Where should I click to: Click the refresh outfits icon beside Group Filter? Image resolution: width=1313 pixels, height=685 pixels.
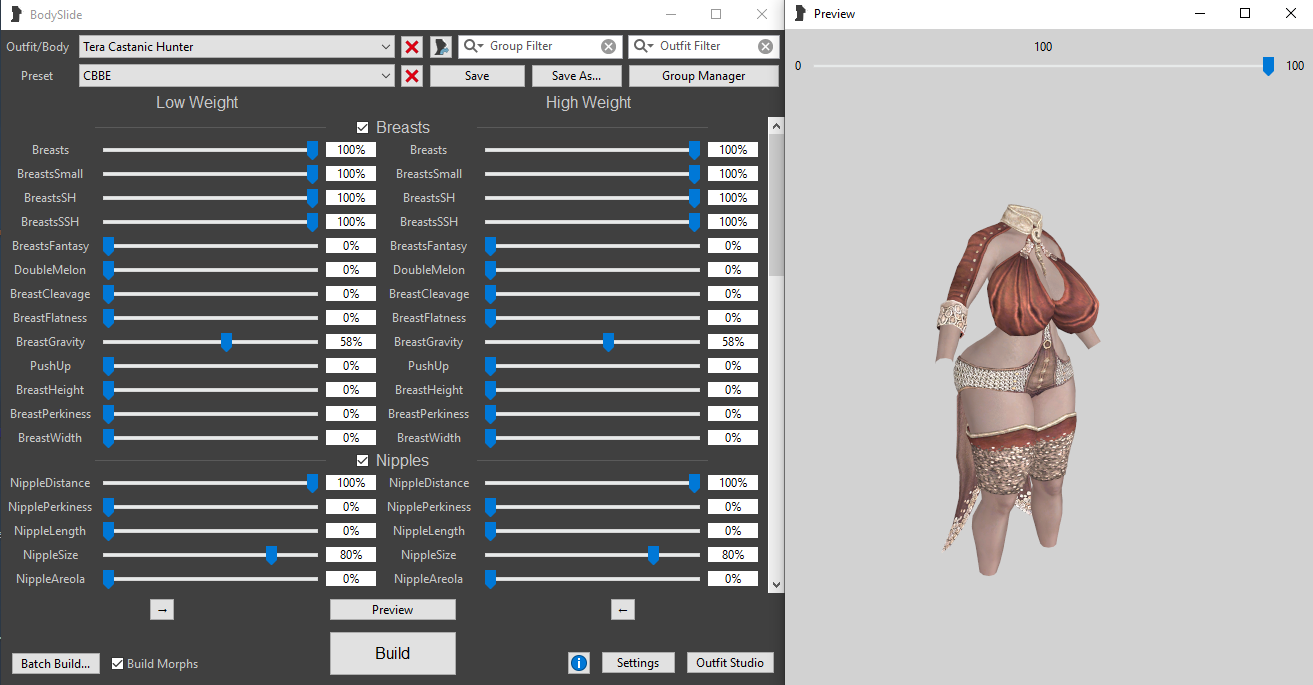click(x=441, y=47)
